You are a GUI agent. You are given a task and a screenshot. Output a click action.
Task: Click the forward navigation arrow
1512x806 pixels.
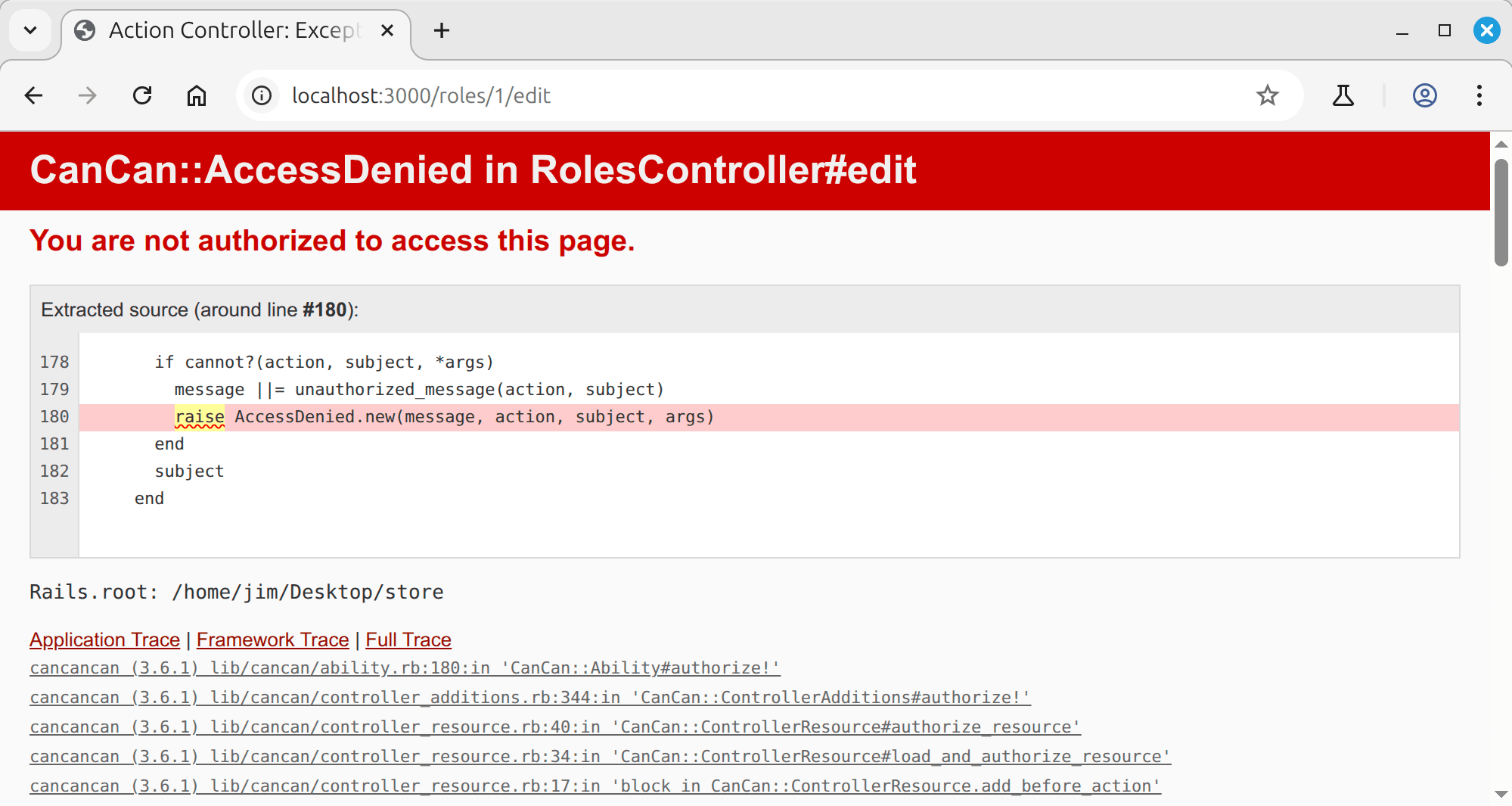[x=88, y=95]
